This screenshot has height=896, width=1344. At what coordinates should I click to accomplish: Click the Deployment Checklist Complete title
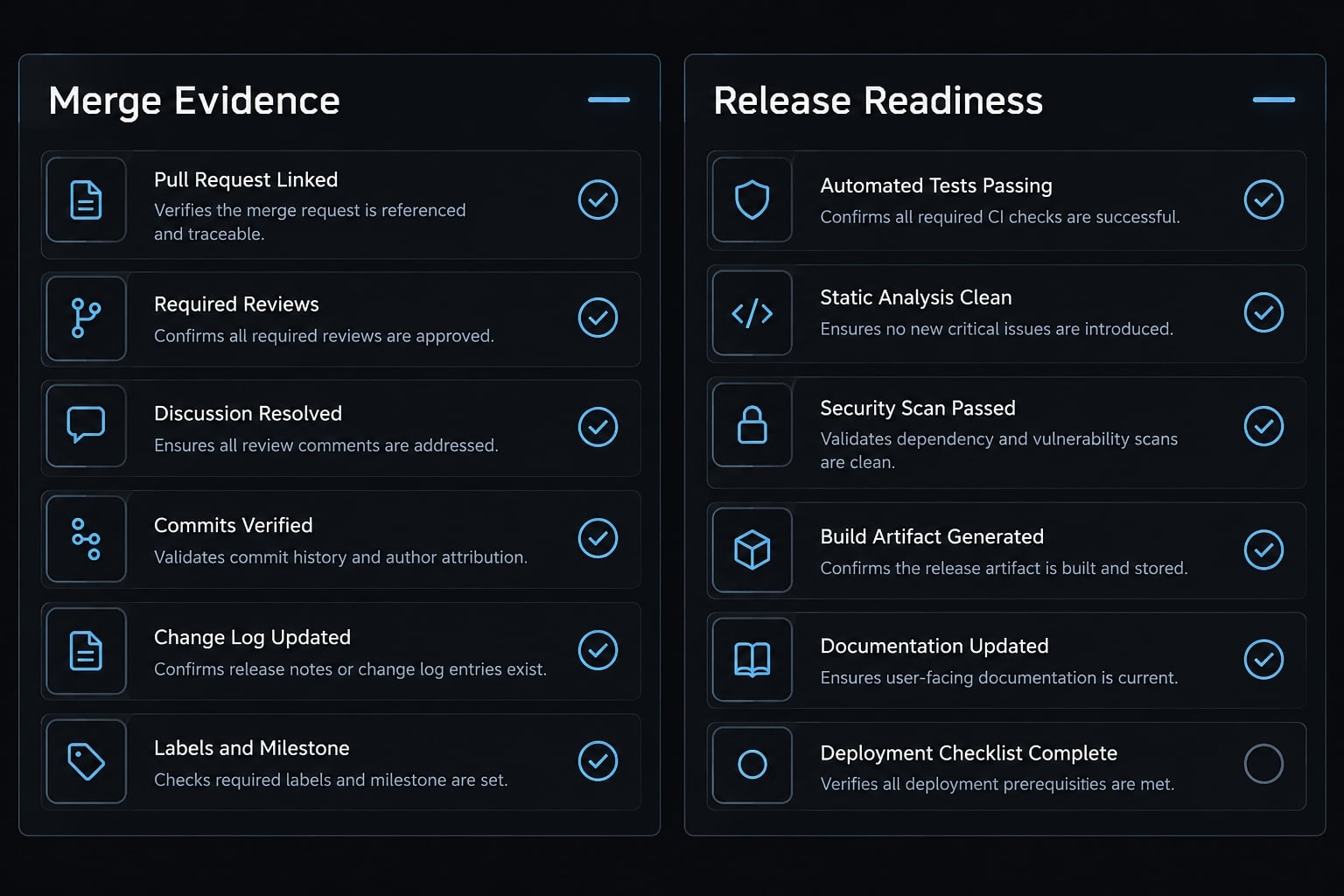969,753
